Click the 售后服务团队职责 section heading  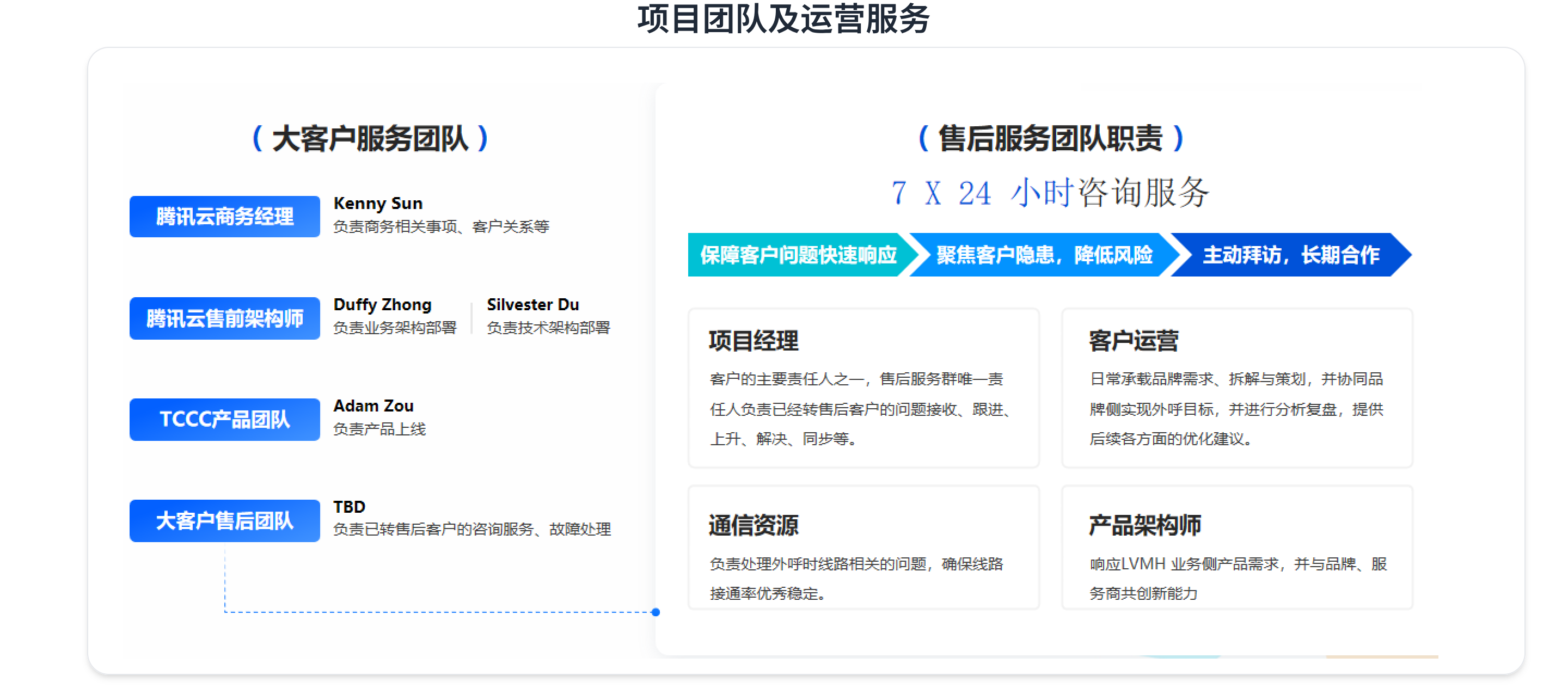[1050, 139]
